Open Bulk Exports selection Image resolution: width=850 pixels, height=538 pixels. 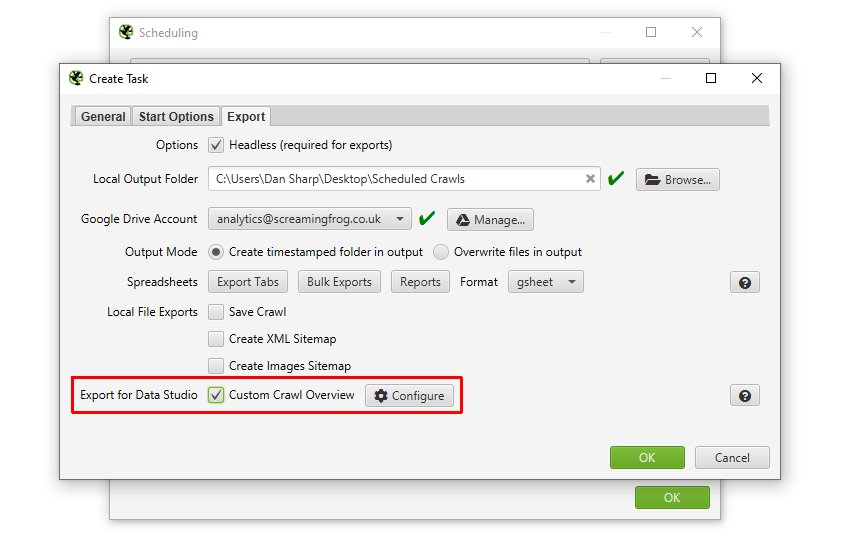pyautogui.click(x=339, y=282)
